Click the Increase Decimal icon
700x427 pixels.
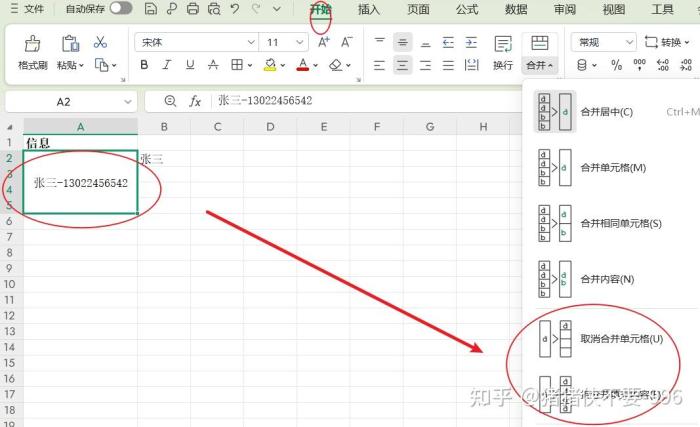coord(663,65)
